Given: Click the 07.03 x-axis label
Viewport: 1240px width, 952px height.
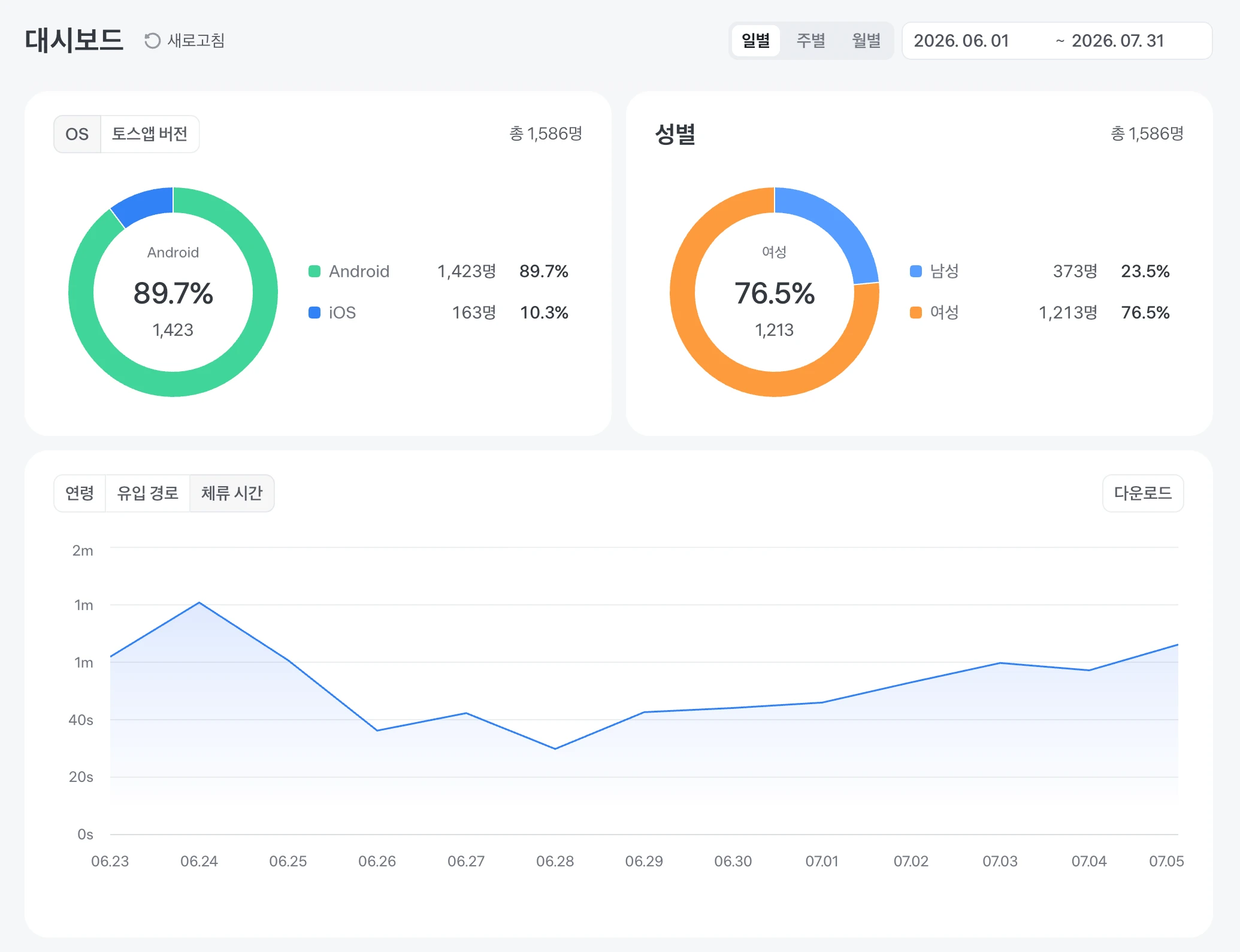Looking at the screenshot, I should click(1000, 862).
